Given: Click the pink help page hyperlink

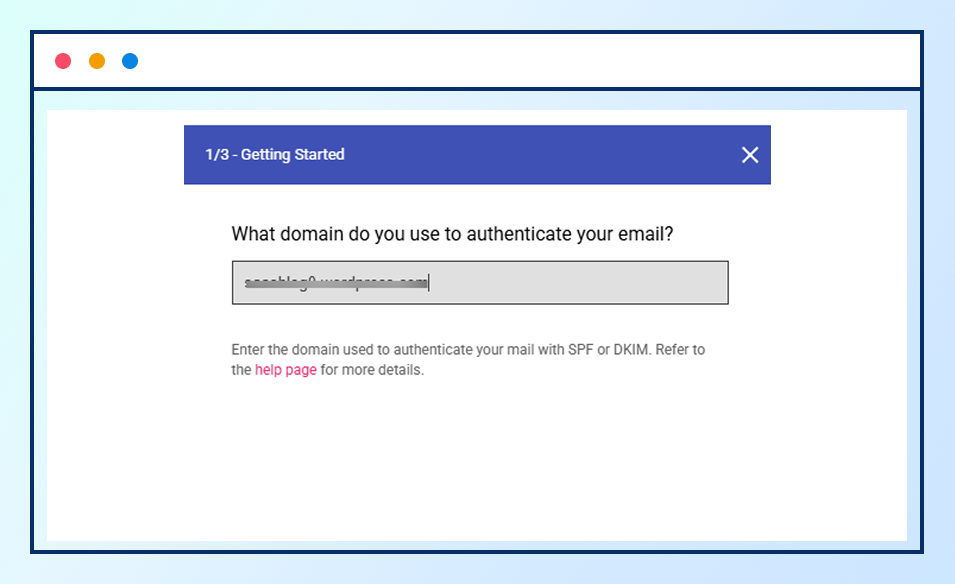Looking at the screenshot, I should (286, 369).
